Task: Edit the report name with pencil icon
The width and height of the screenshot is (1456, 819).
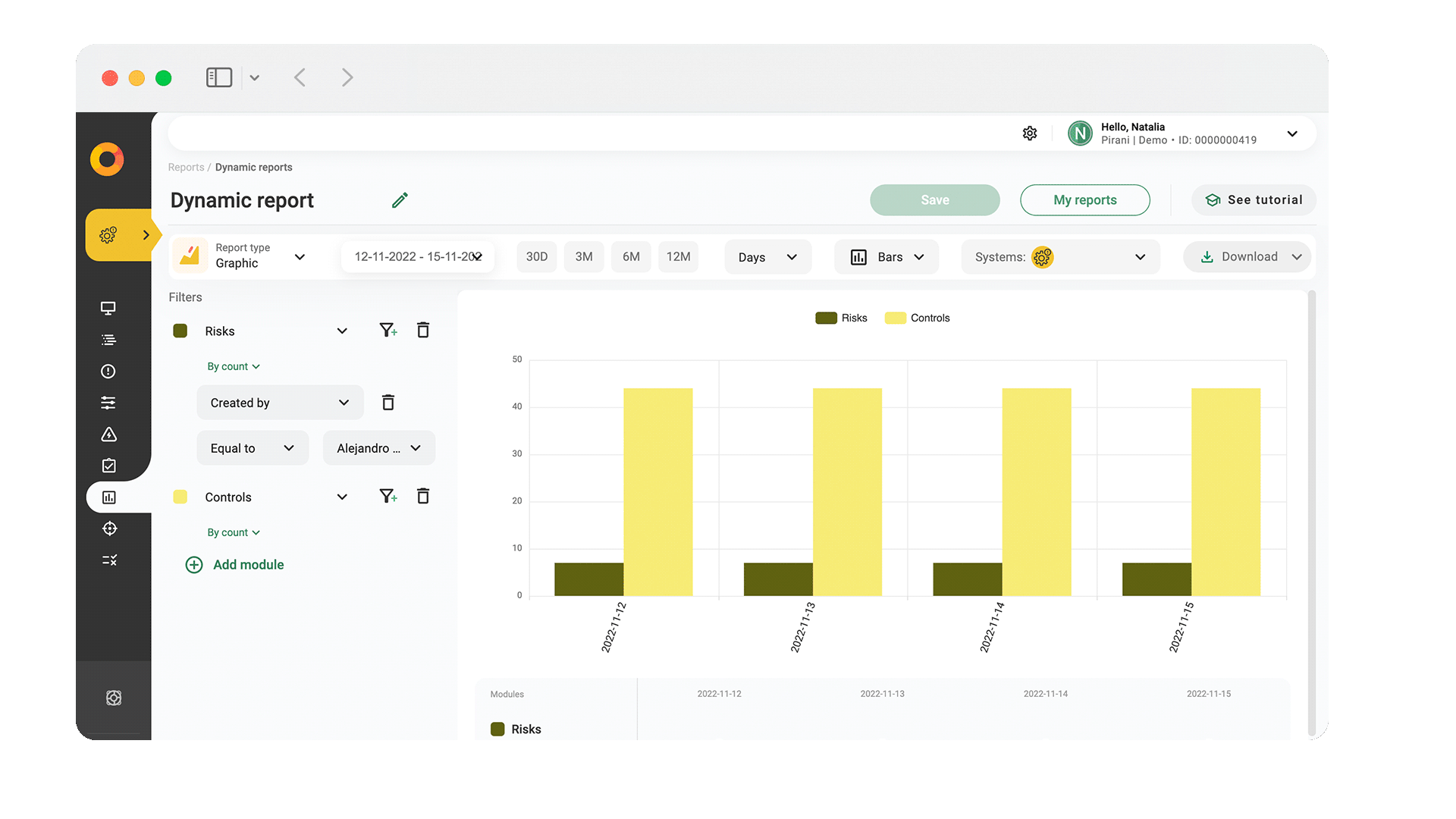Action: (400, 199)
